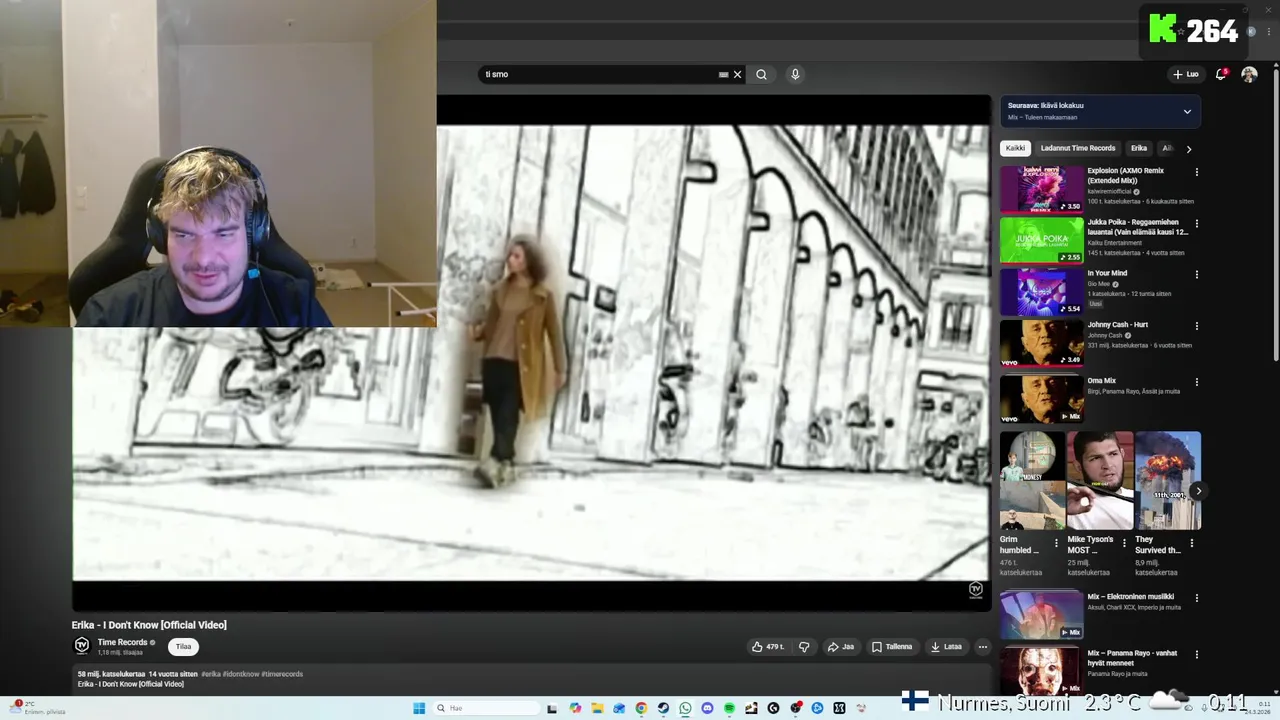Open In Your Mind thumbnail
This screenshot has height=720, width=1280.
tap(1041, 292)
